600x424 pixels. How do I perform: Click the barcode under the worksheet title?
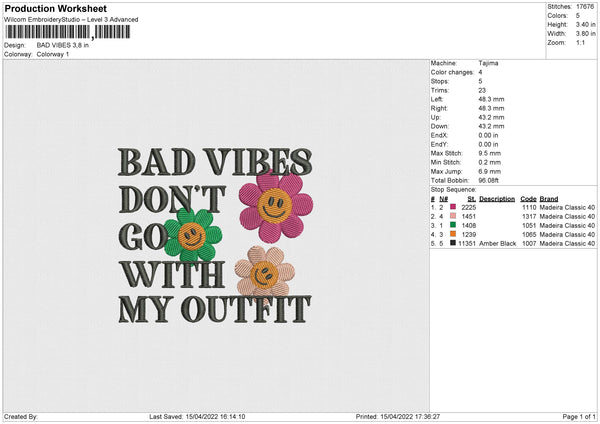(68, 32)
